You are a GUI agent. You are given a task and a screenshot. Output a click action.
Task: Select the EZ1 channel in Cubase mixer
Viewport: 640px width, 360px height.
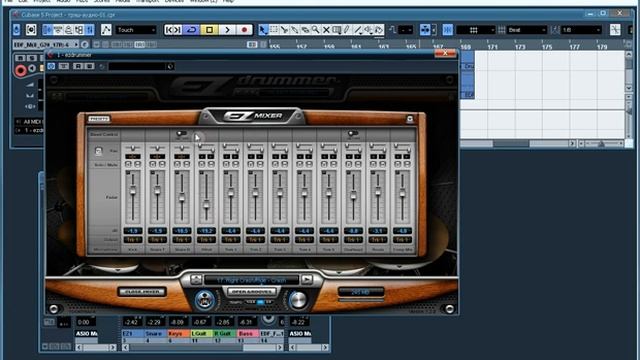pyautogui.click(x=133, y=333)
